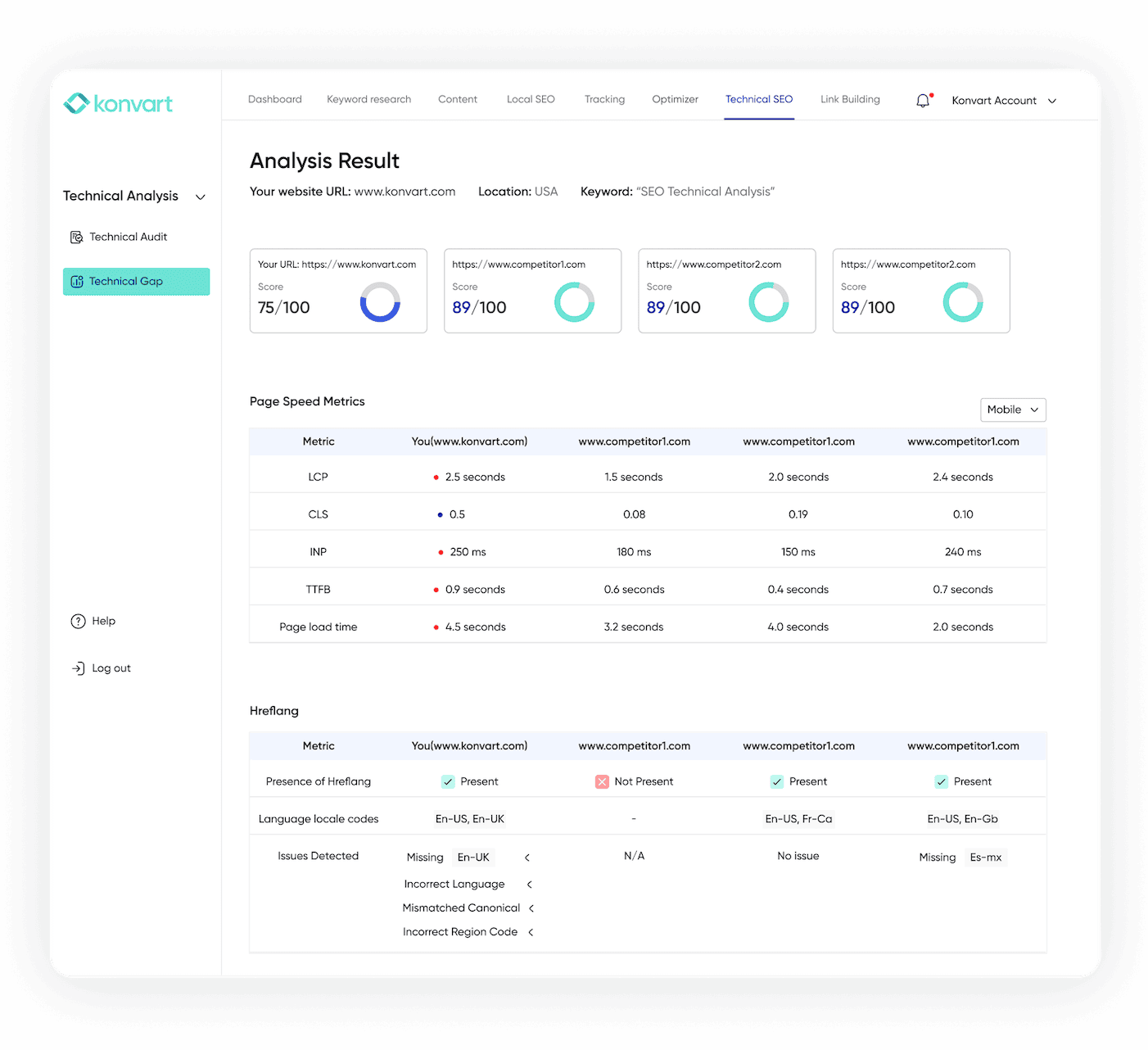Click the "N/A" issues cell
The image size is (1148, 1050).
click(634, 857)
